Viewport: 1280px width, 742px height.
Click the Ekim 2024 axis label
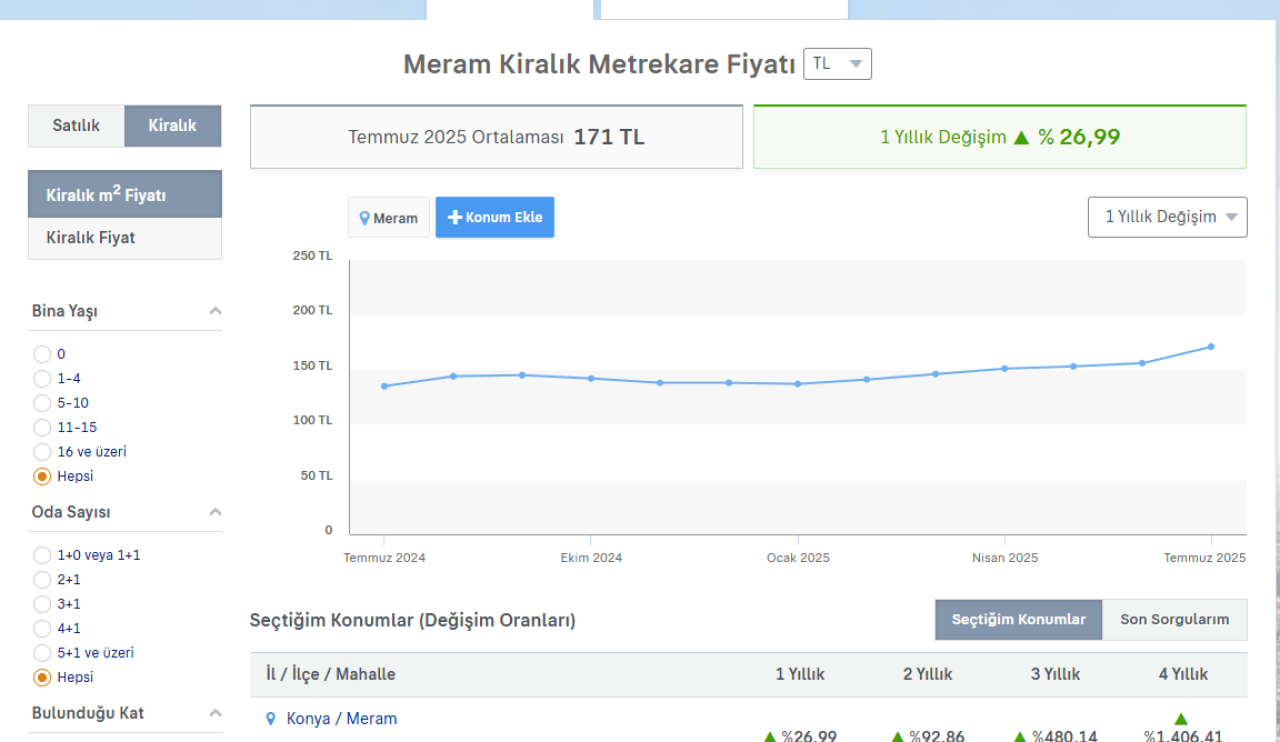591,558
